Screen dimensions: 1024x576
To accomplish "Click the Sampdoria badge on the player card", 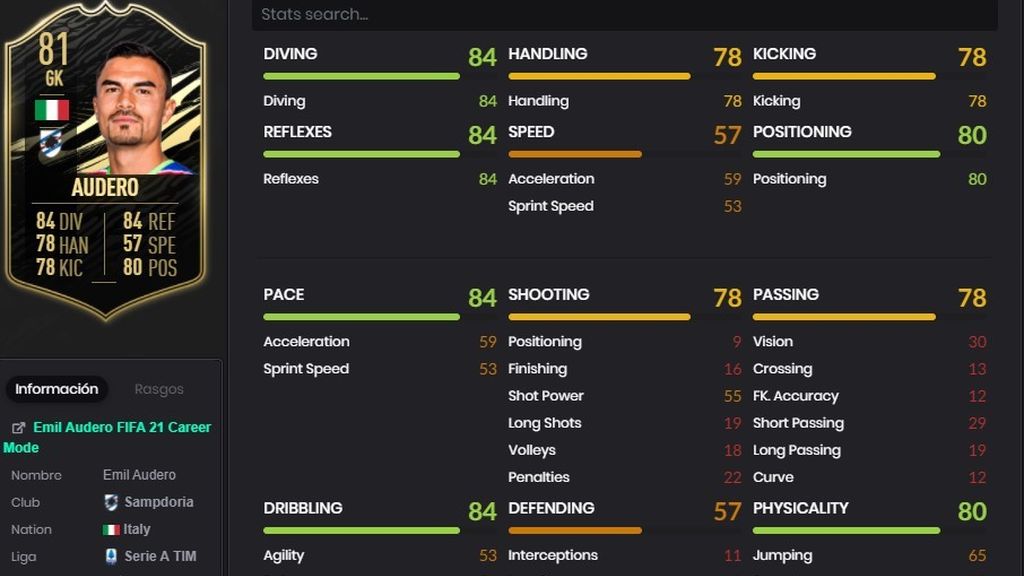I will pos(51,143).
